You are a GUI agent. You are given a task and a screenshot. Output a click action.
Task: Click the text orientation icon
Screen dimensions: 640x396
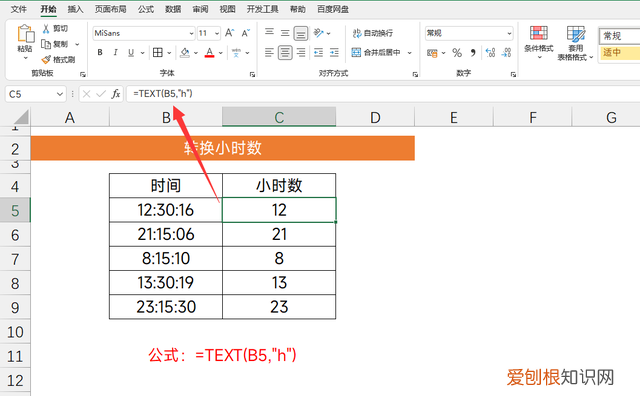tap(319, 32)
